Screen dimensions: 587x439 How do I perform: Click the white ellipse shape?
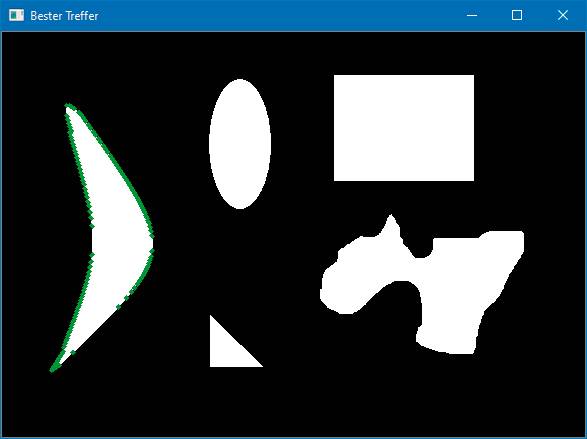pos(240,144)
